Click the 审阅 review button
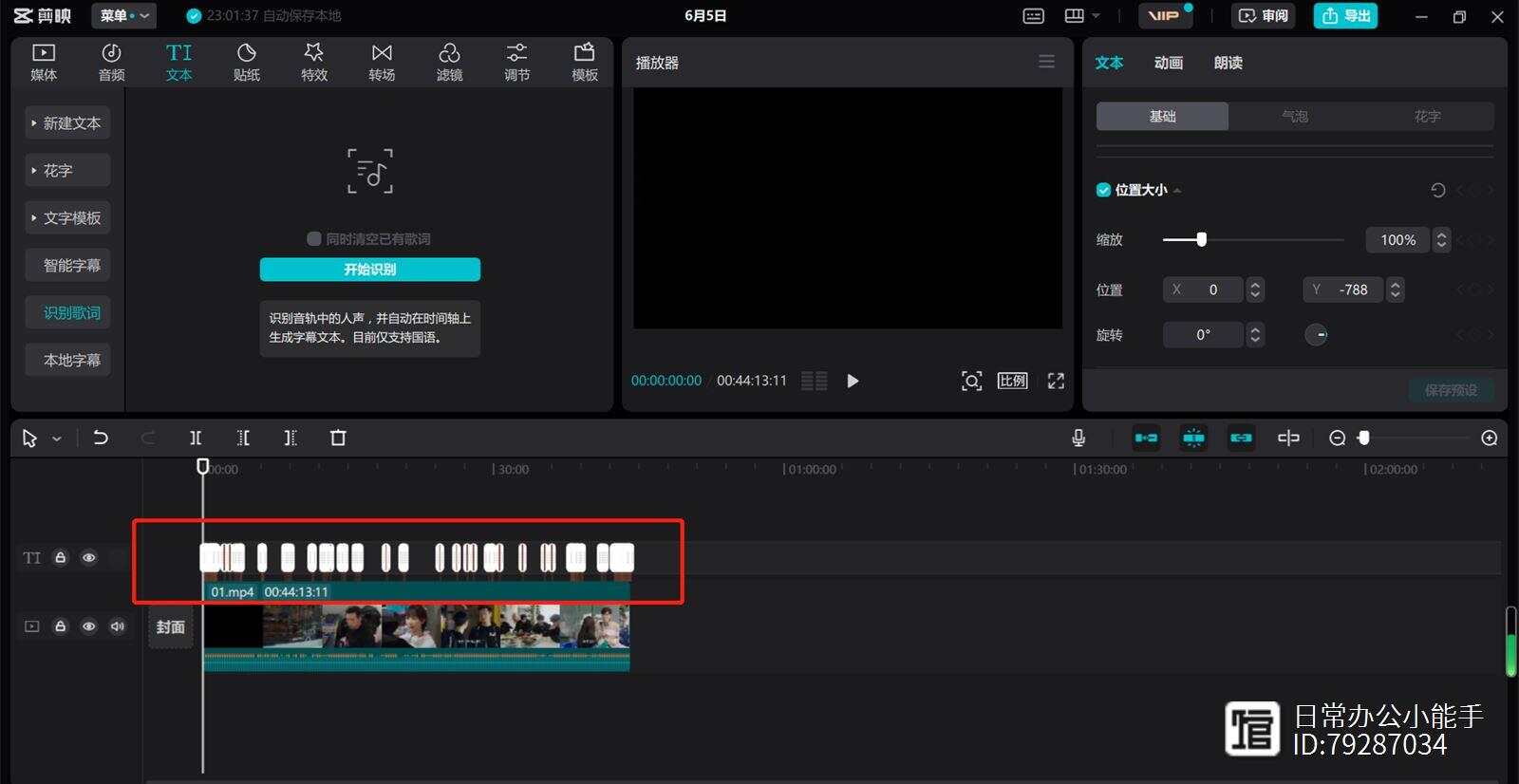 (x=1264, y=16)
